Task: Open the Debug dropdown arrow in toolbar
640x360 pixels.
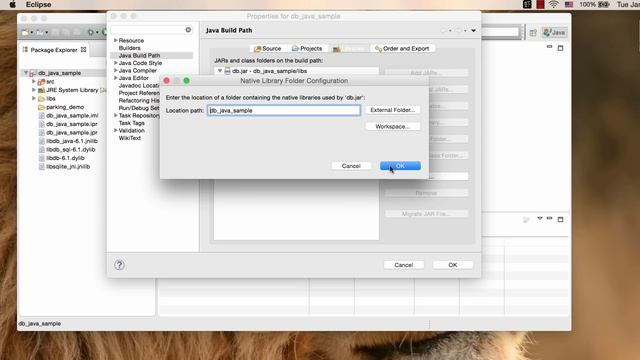Action: [x=97, y=32]
